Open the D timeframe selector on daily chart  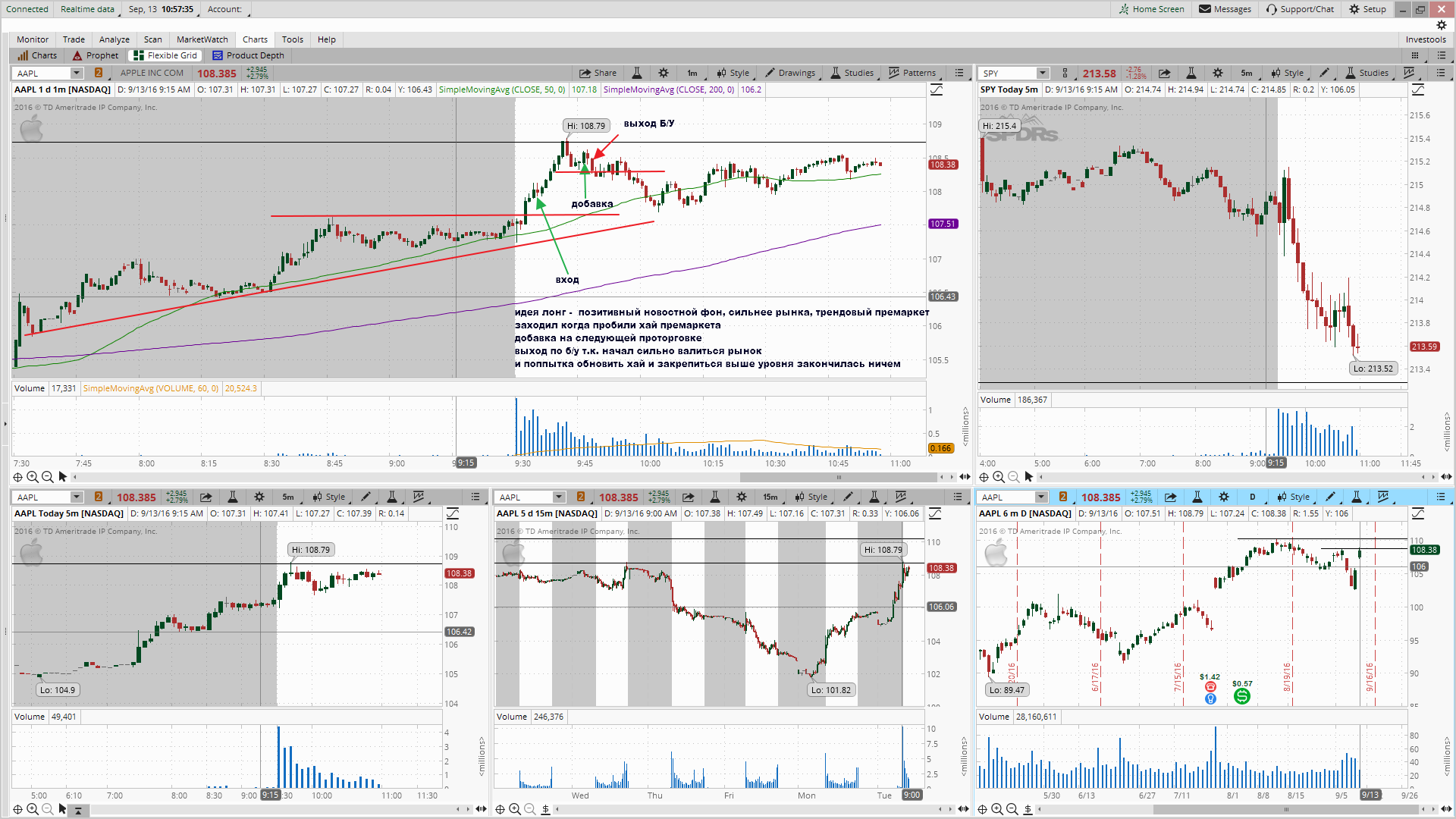tap(1252, 497)
